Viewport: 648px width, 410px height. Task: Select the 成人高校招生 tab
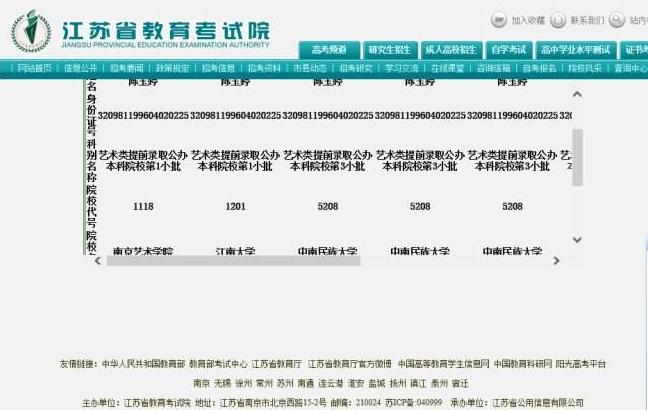tap(451, 50)
